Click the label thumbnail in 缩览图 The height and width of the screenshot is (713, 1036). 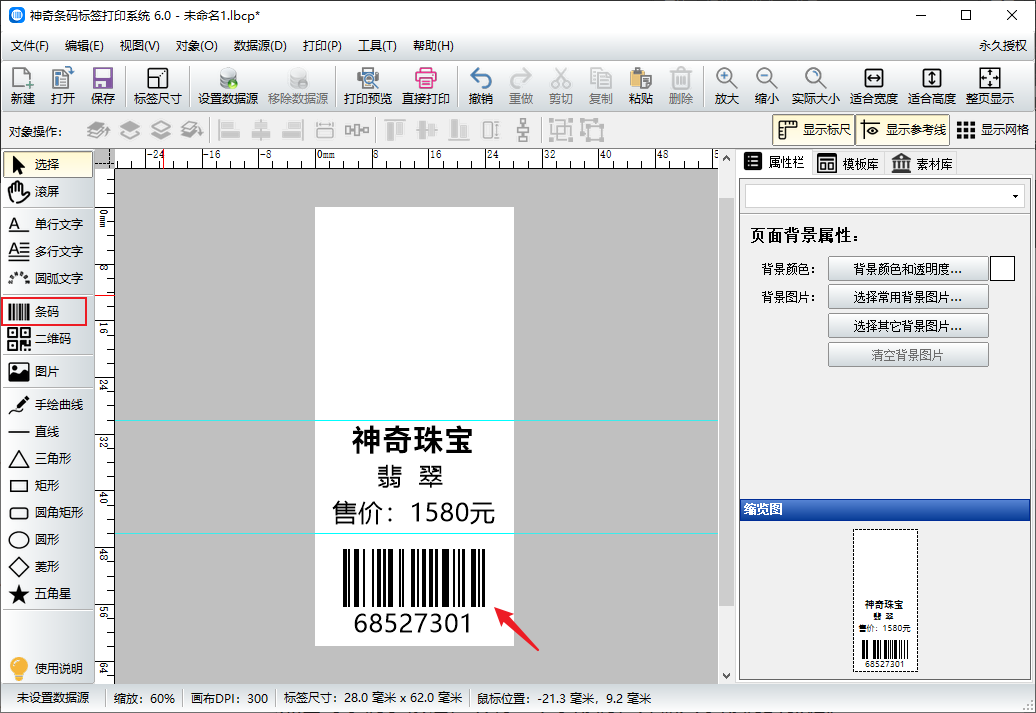(x=885, y=600)
